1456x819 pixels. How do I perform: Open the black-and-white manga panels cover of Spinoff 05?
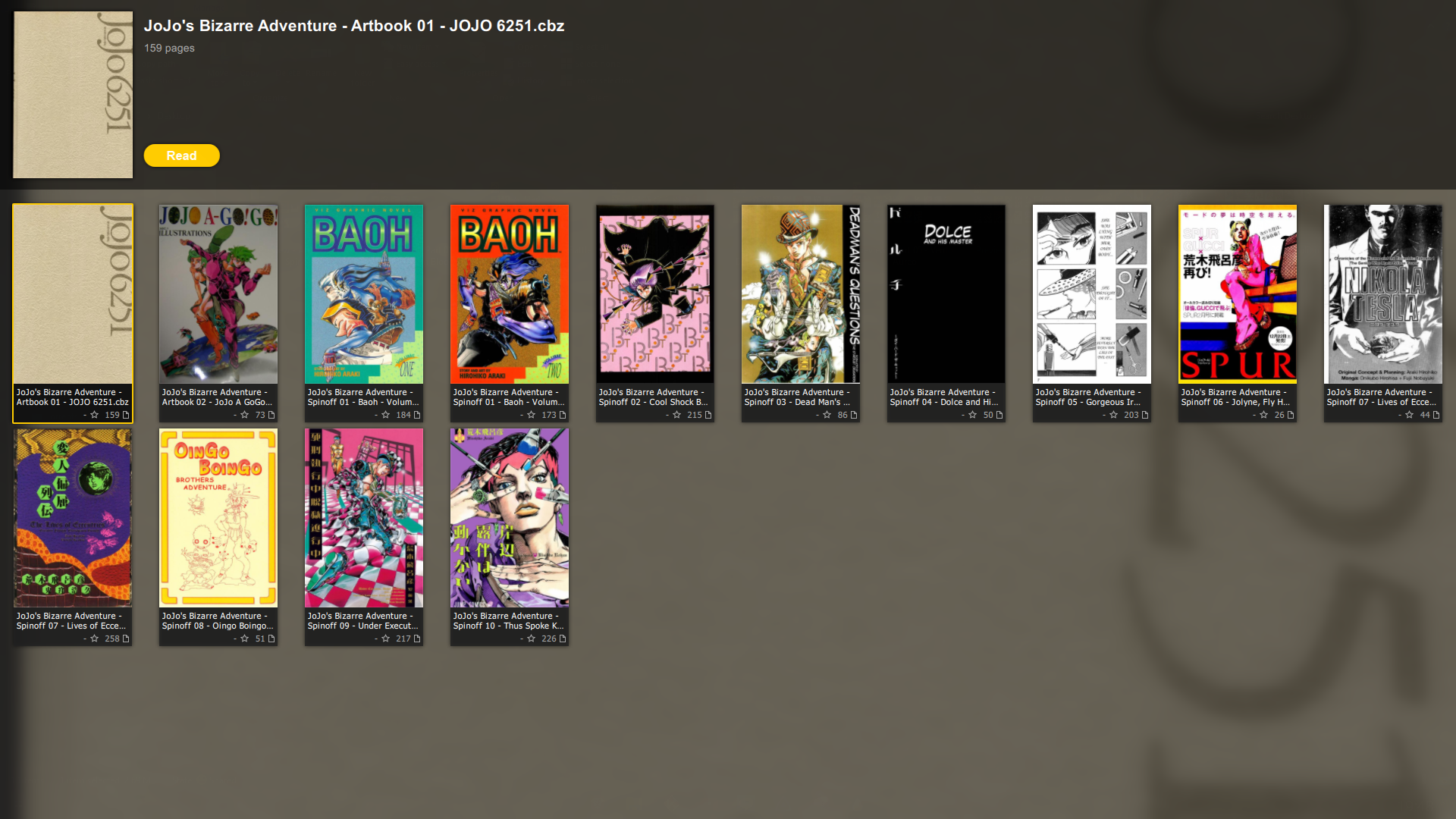[x=1092, y=294]
